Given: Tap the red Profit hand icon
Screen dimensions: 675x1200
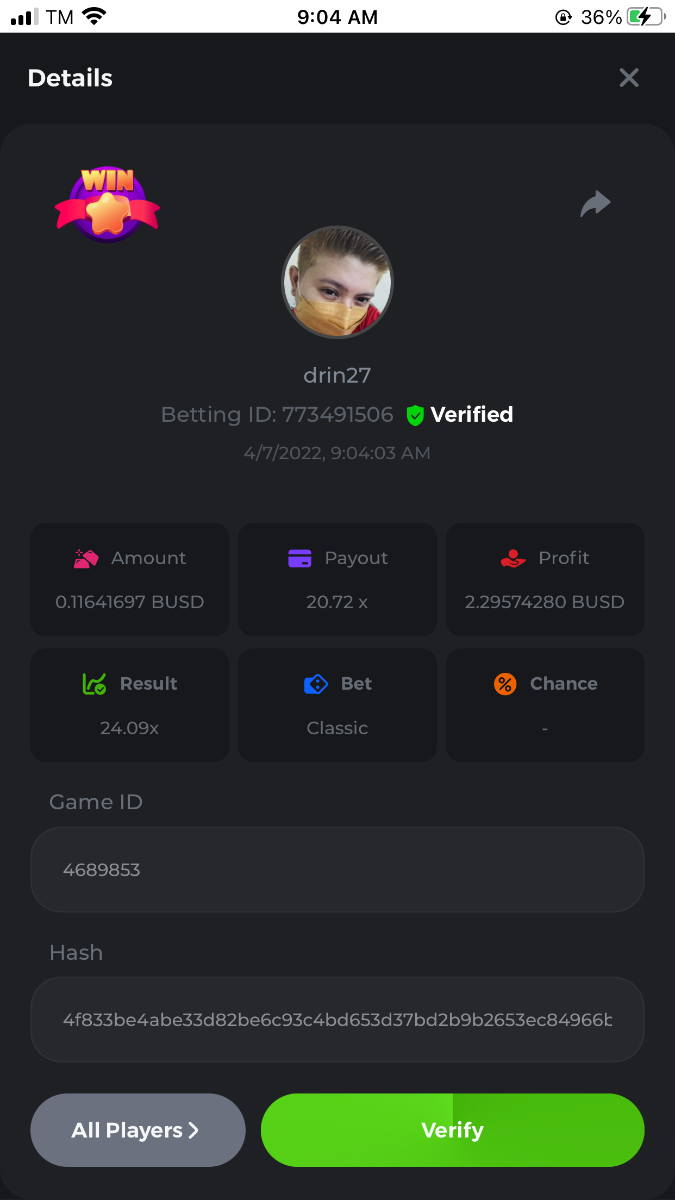Looking at the screenshot, I should coord(513,558).
